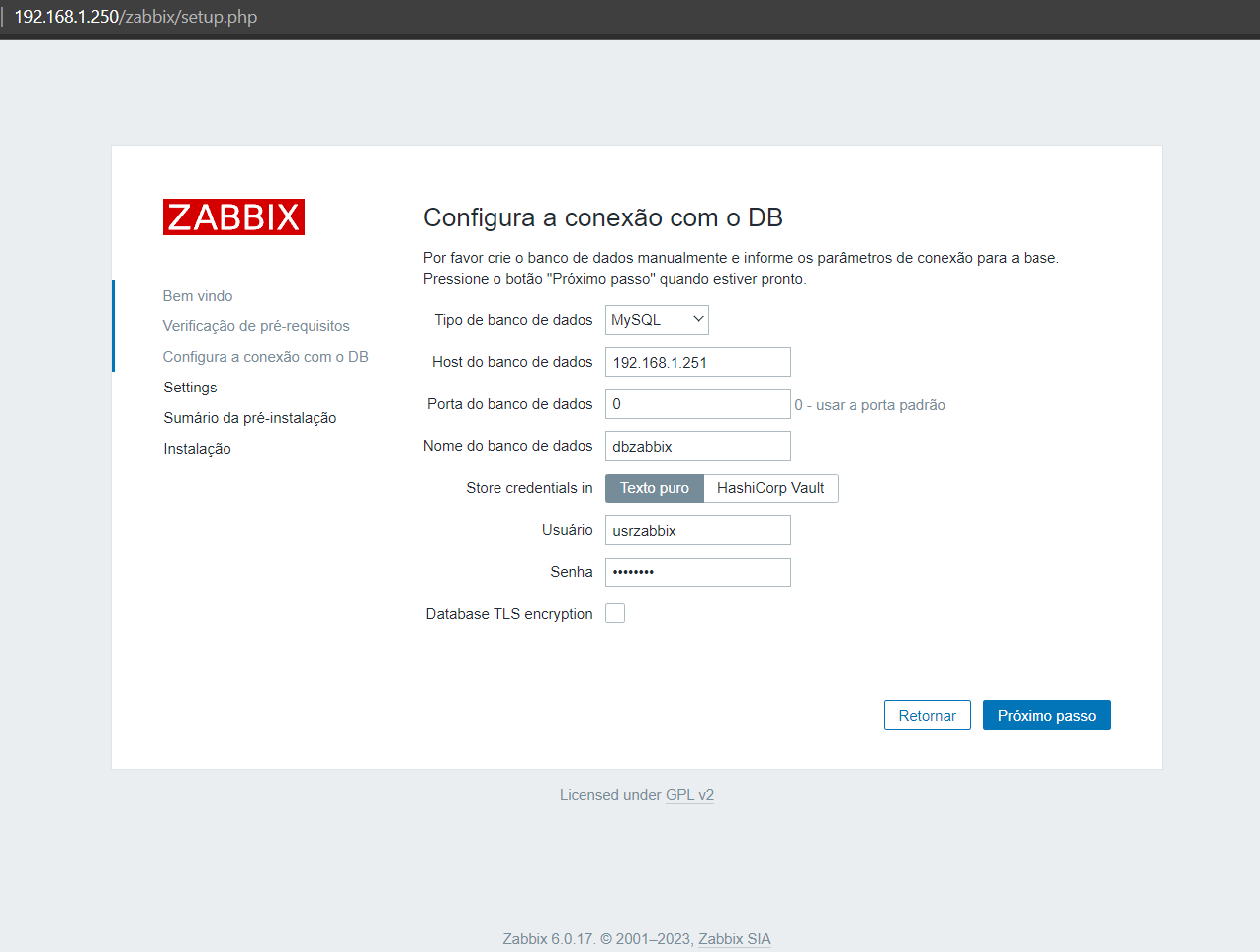Click the Senha password field
Screen dimensions: 1260x952
(x=698, y=572)
